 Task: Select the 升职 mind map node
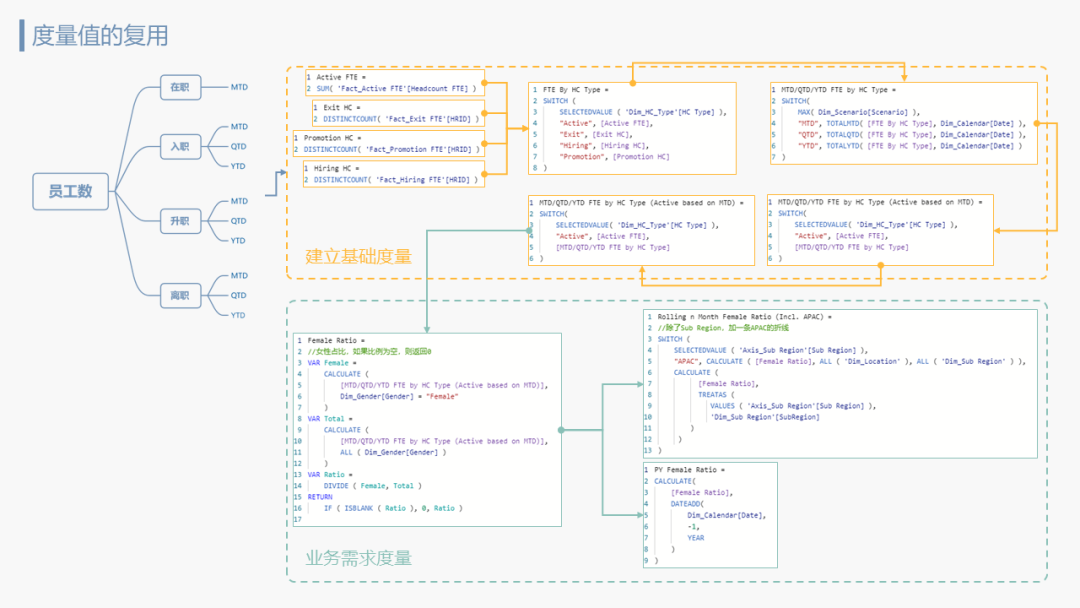pos(179,220)
